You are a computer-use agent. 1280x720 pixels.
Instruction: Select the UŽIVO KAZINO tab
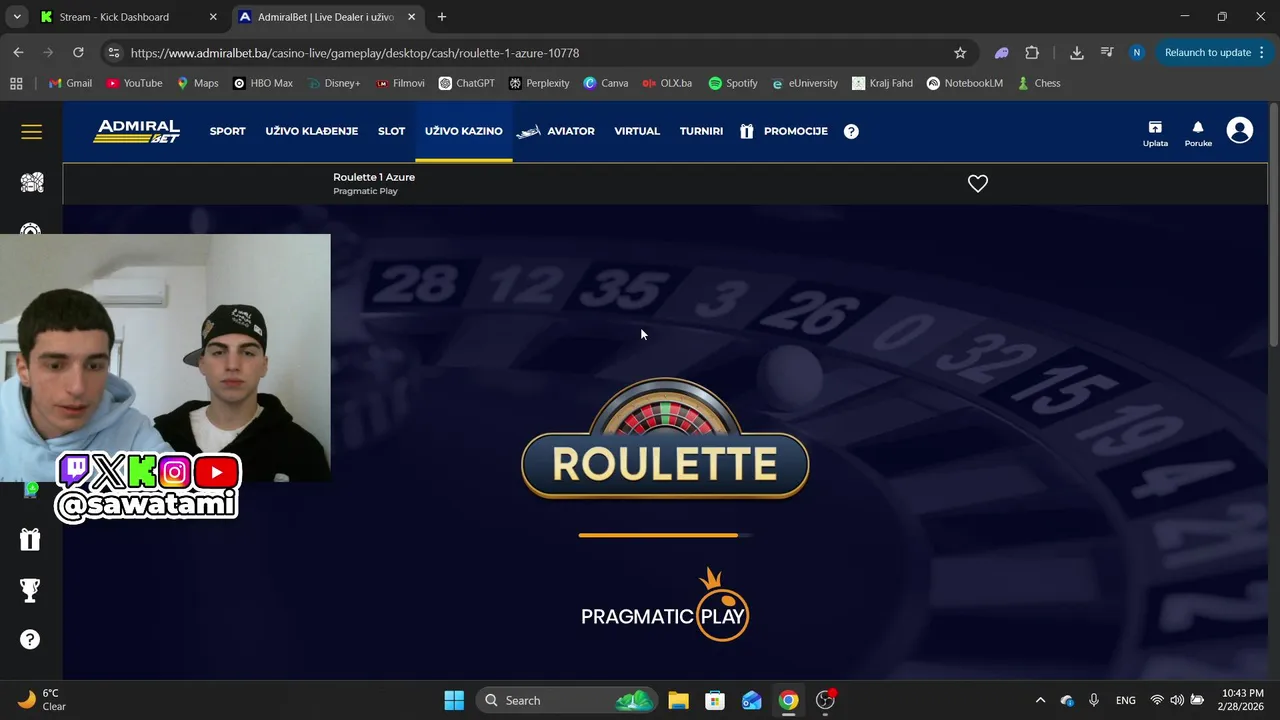[463, 131]
